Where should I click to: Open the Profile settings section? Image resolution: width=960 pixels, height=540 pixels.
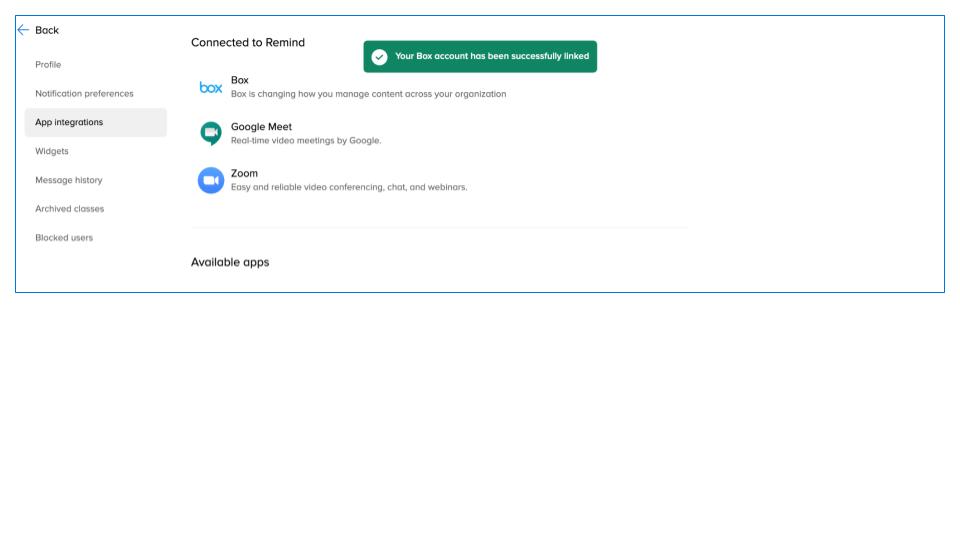point(48,65)
